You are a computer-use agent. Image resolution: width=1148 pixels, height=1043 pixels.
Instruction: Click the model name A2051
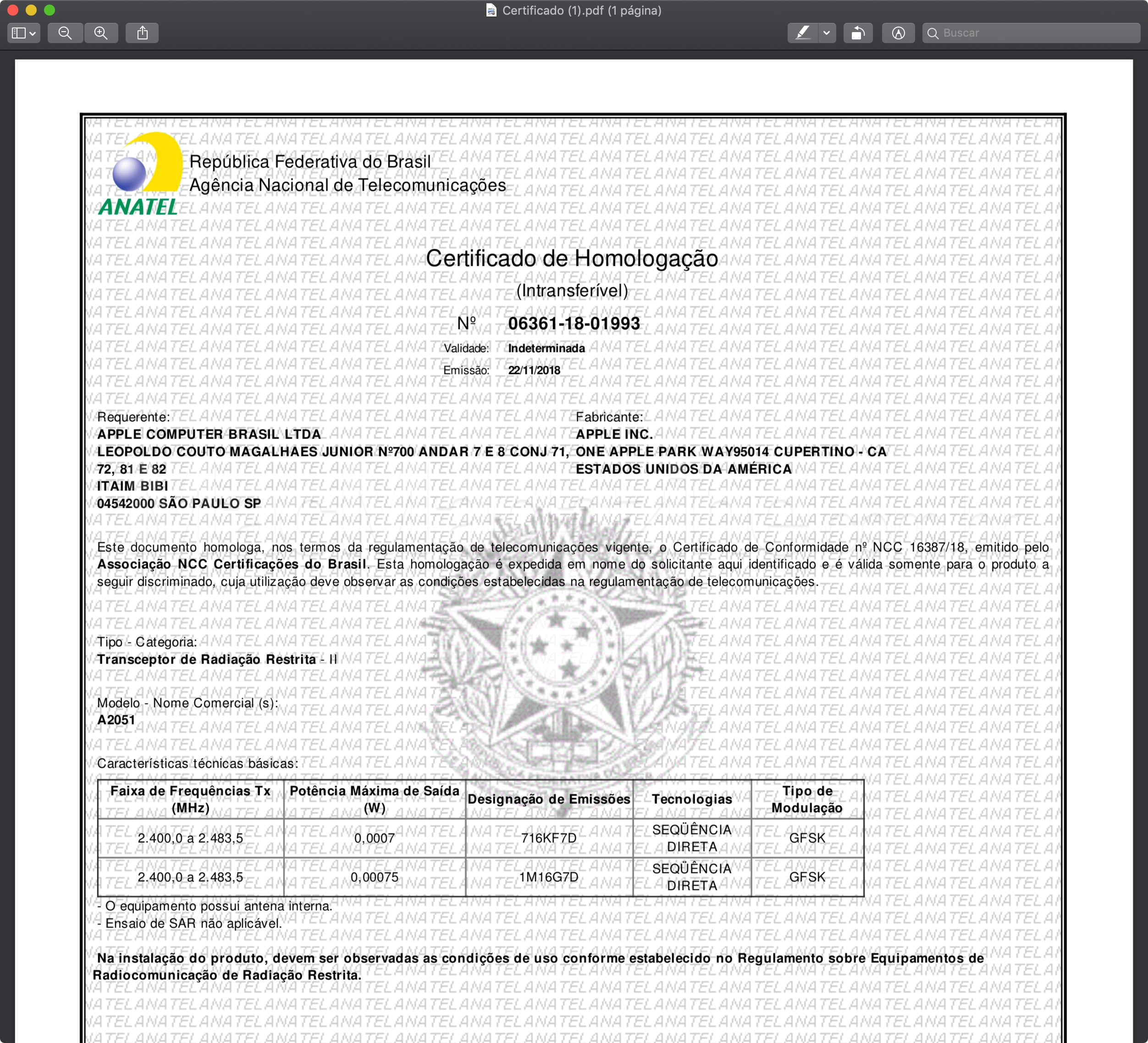116,719
